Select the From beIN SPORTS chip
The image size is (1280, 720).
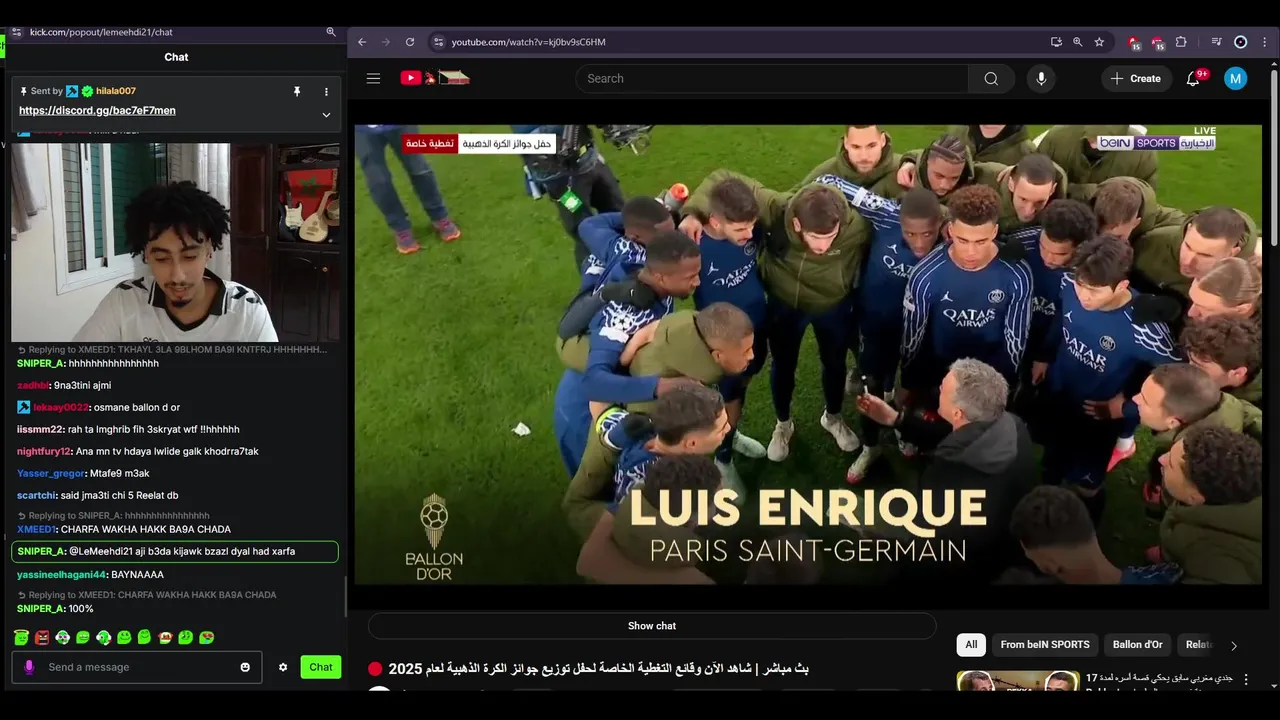pos(1045,645)
